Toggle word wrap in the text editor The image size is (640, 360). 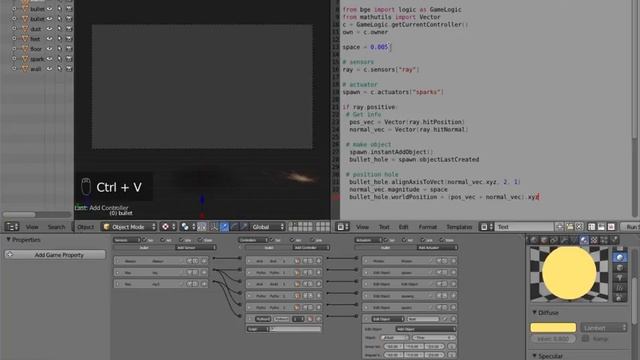(x=601, y=227)
